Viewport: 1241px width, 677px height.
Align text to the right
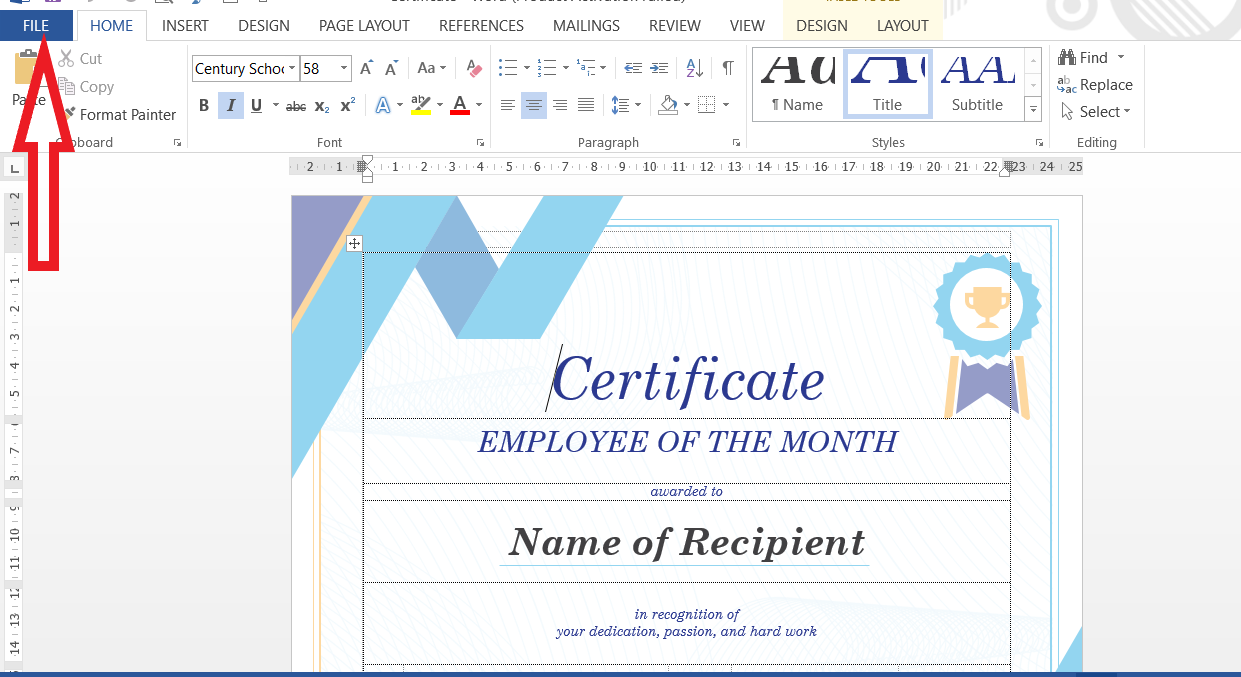pyautogui.click(x=560, y=105)
